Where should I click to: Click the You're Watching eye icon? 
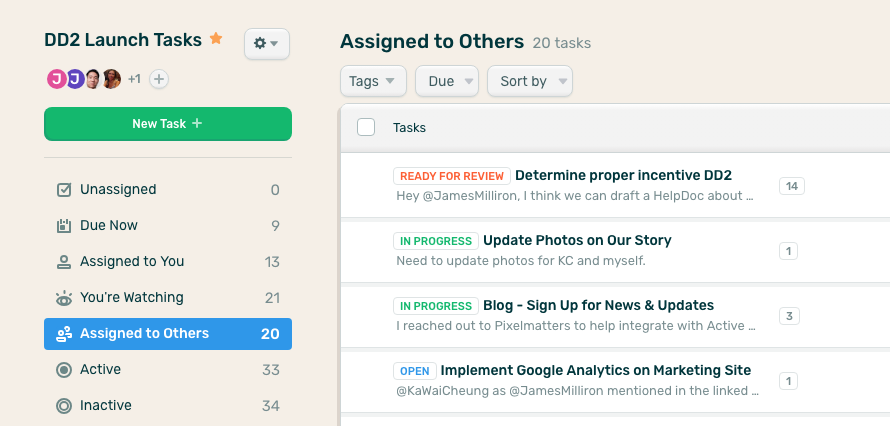64,298
